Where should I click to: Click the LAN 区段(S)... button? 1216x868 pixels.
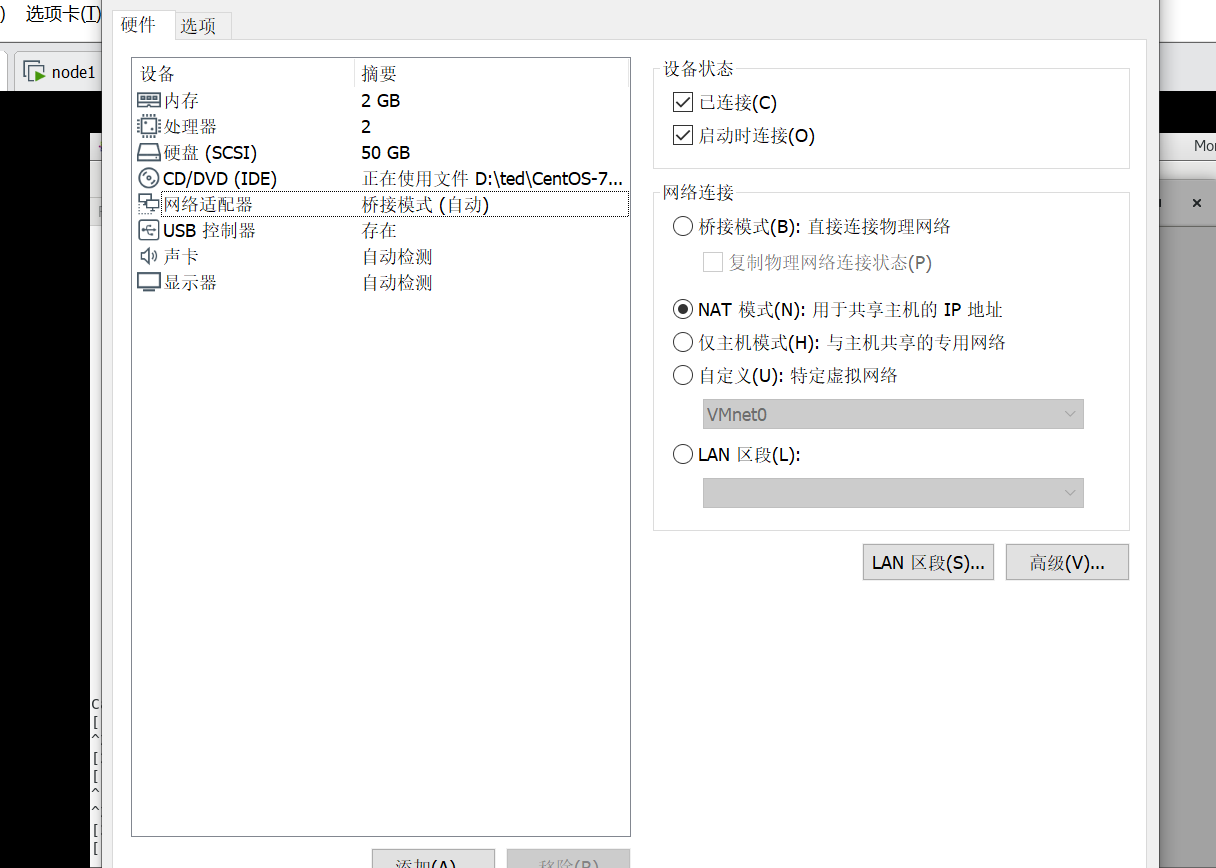coord(927,562)
